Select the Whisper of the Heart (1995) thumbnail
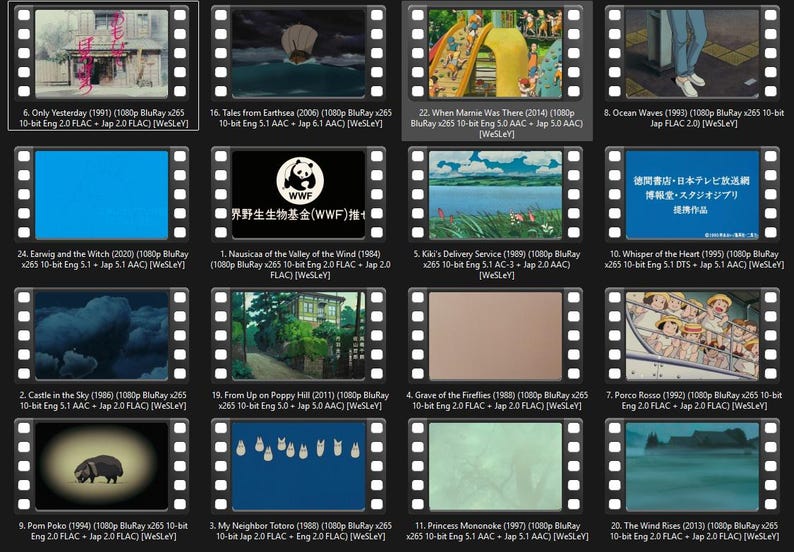The height and width of the screenshot is (552, 794). [x=692, y=194]
